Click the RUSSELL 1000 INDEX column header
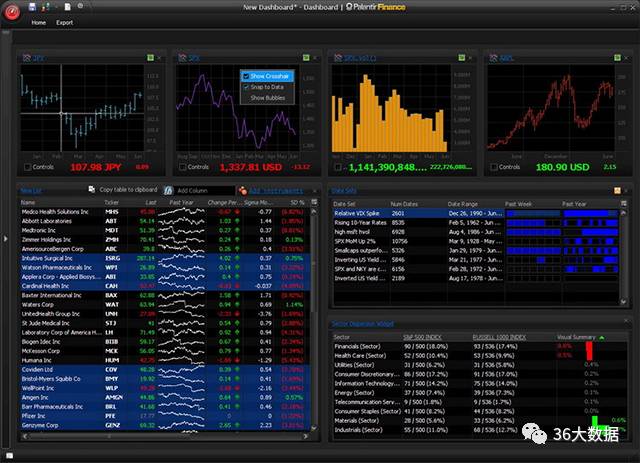Screen dimensions: 640x463 499,337
